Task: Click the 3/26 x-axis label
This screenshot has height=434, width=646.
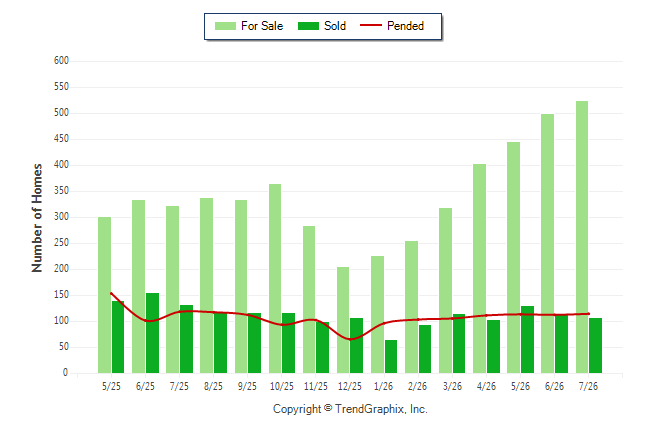Action: coord(452,386)
